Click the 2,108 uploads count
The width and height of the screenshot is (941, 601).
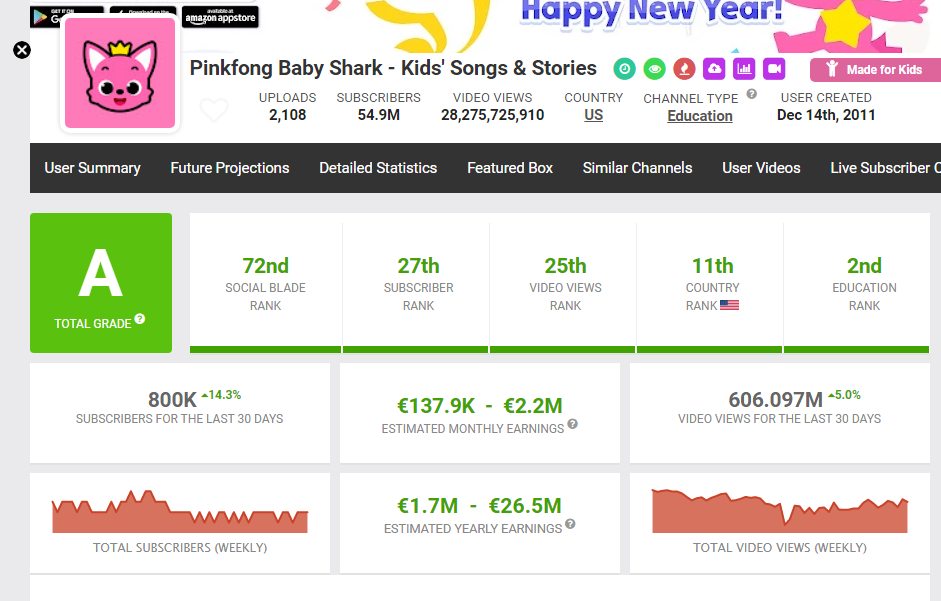287,115
